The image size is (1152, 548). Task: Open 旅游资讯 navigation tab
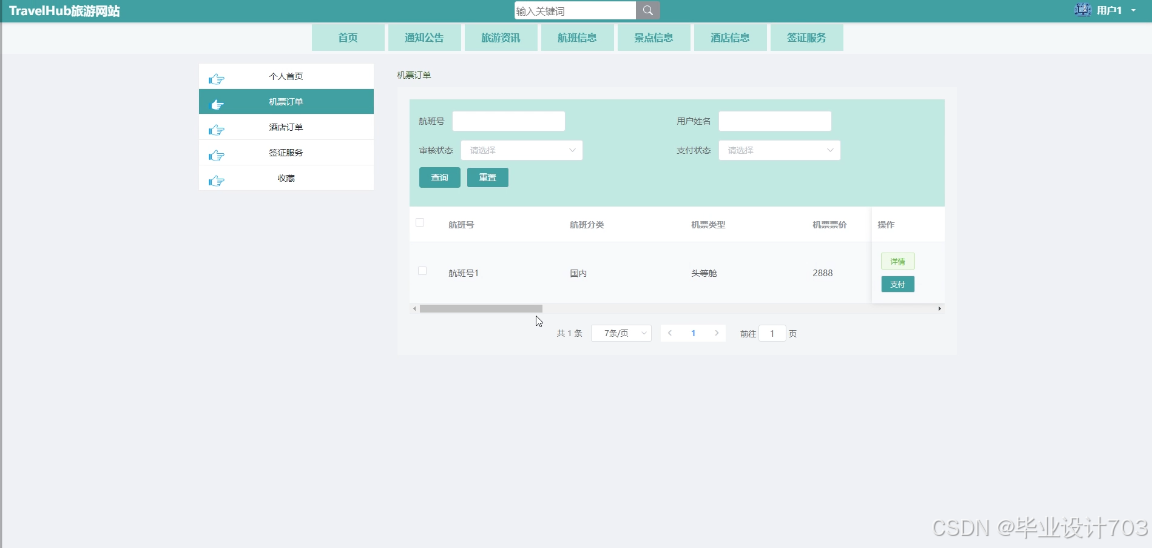pos(501,37)
